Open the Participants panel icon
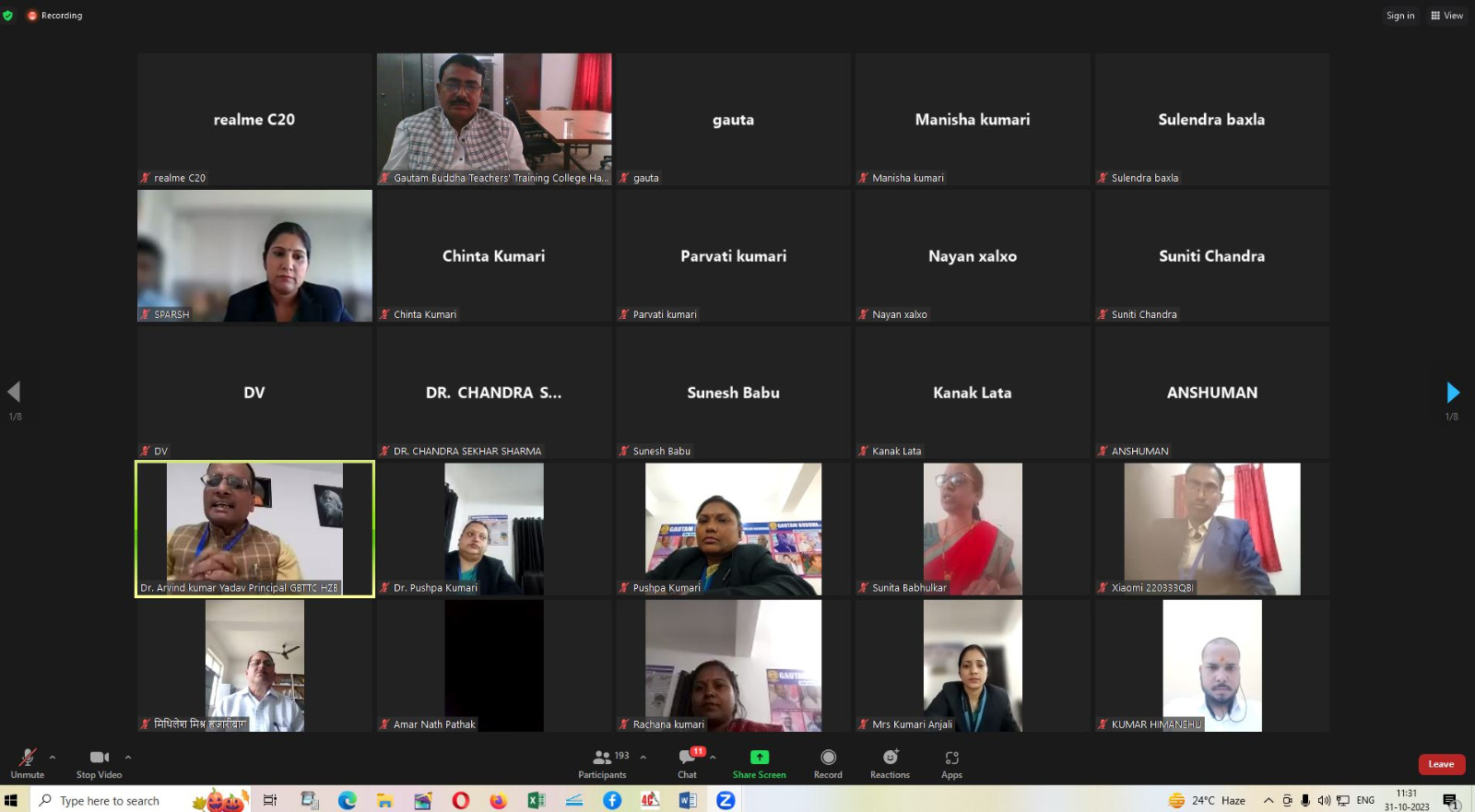 pyautogui.click(x=602, y=758)
